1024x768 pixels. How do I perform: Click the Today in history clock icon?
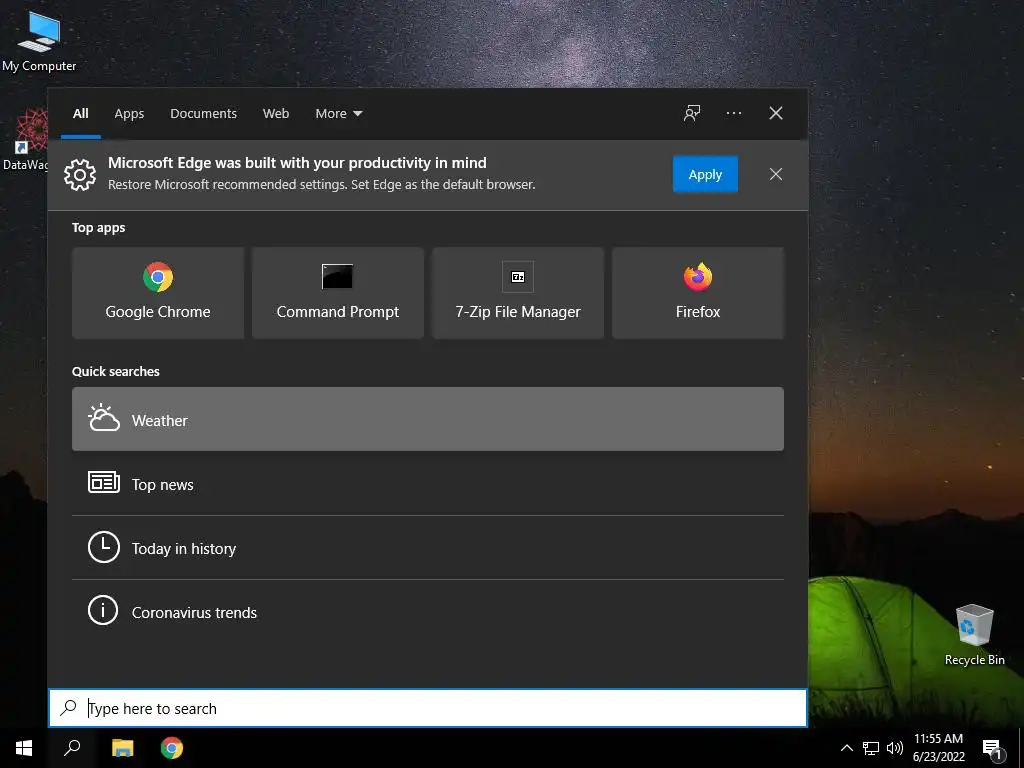pyautogui.click(x=104, y=547)
